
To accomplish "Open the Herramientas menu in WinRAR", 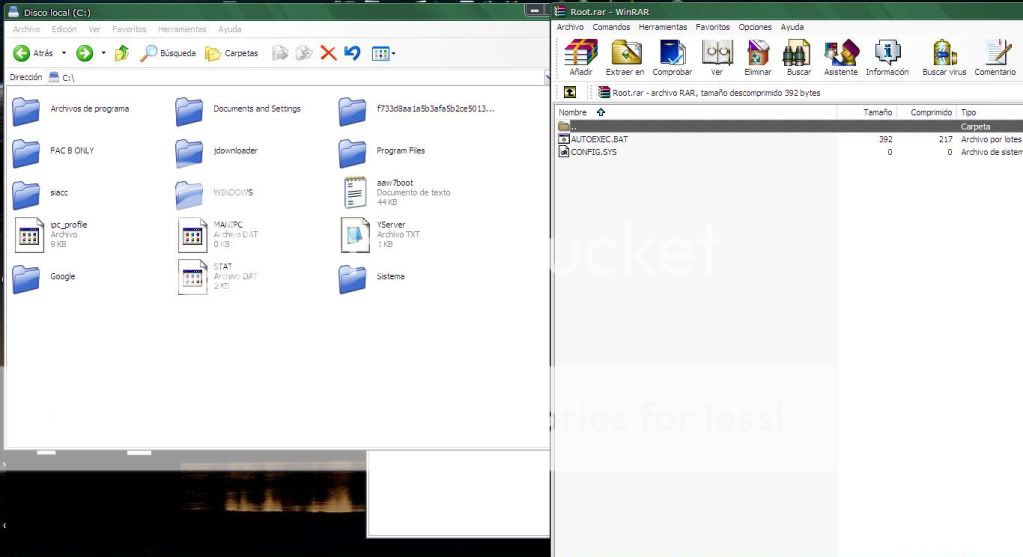I will coord(663,27).
